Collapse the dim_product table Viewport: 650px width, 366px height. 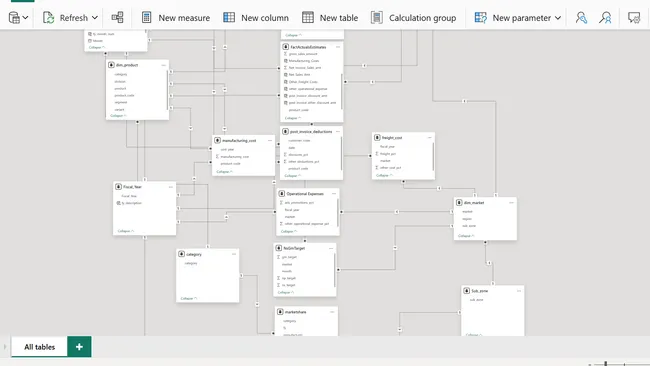[x=118, y=116]
